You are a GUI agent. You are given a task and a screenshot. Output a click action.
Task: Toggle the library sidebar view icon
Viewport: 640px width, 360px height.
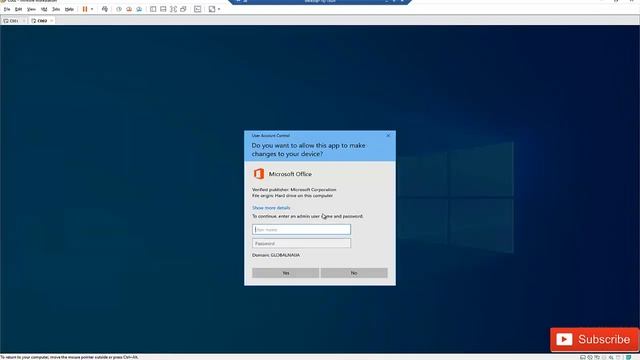153,9
